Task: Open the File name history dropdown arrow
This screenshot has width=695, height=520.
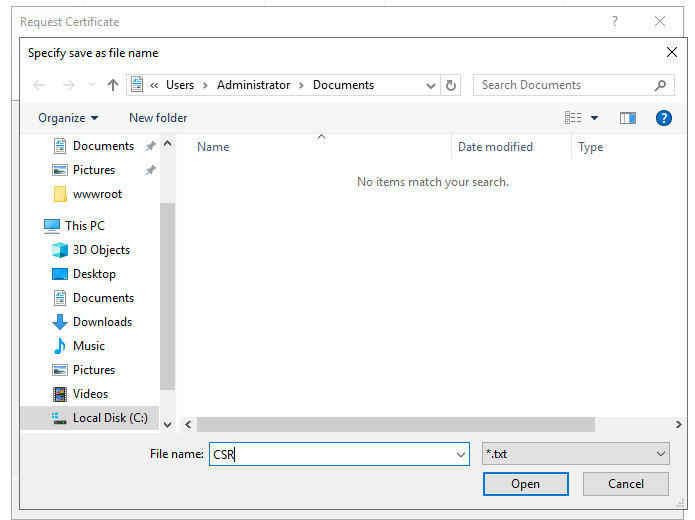Action: [460, 454]
